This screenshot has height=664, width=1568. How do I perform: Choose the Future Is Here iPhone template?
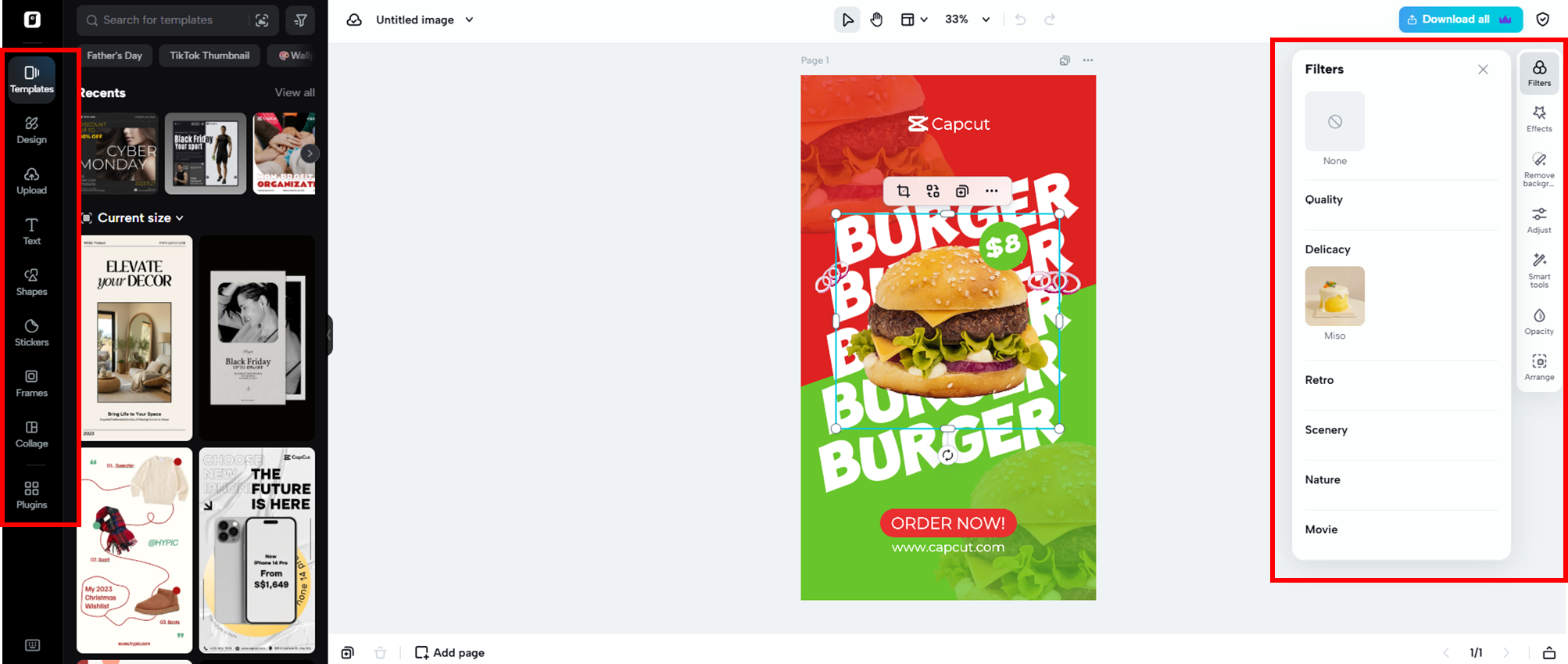pos(257,550)
